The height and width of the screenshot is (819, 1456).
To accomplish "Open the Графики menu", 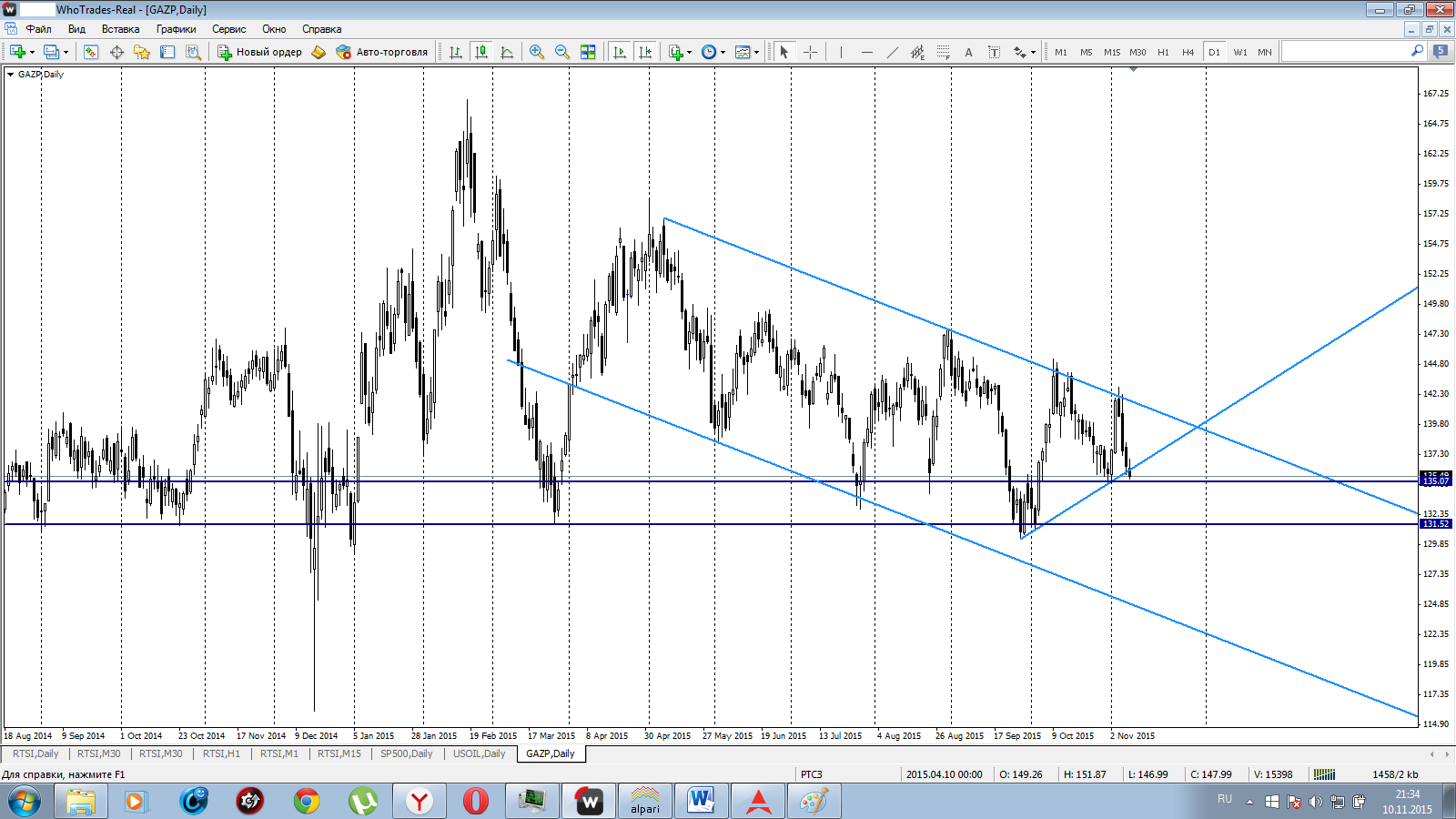I will coord(176,29).
